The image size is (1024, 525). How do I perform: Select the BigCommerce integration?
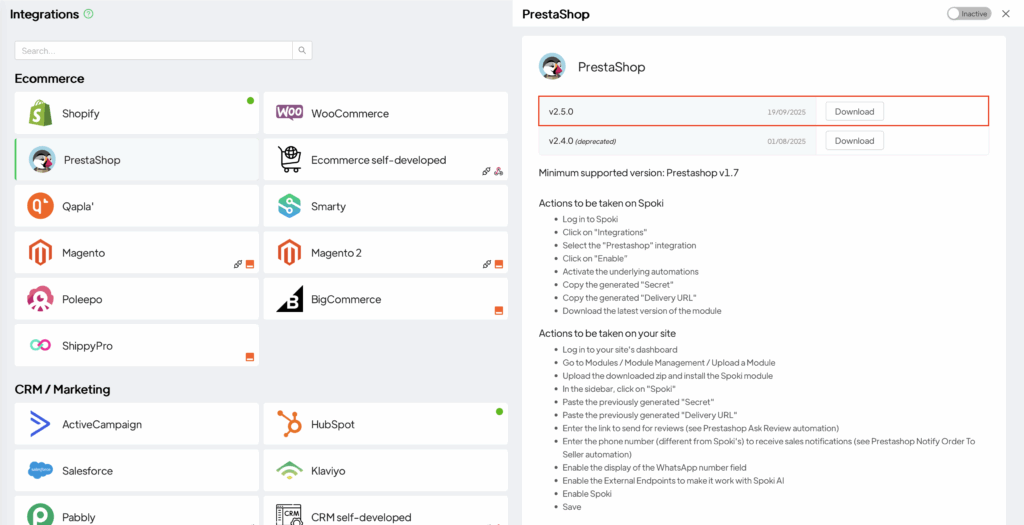pos(385,300)
